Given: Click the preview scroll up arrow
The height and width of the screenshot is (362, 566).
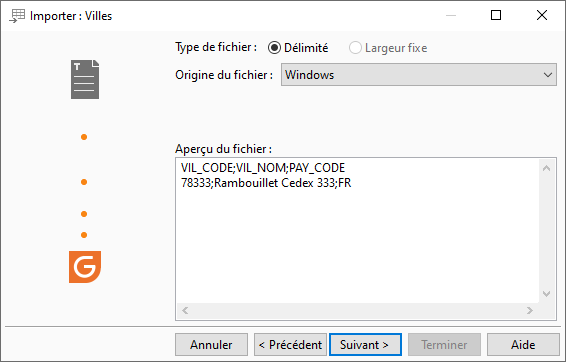Looking at the screenshot, I should coord(547,168).
